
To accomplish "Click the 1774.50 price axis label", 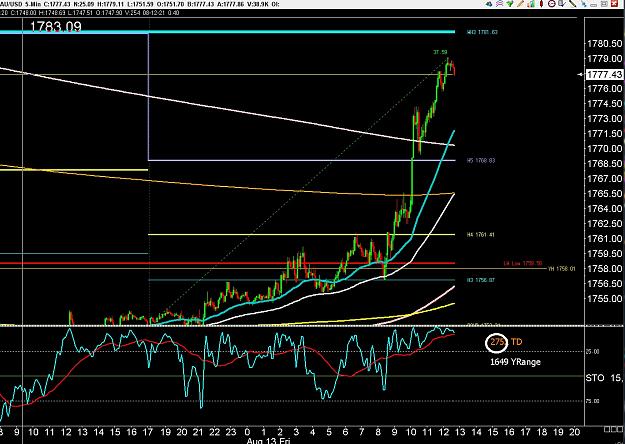I will pyautogui.click(x=604, y=104).
